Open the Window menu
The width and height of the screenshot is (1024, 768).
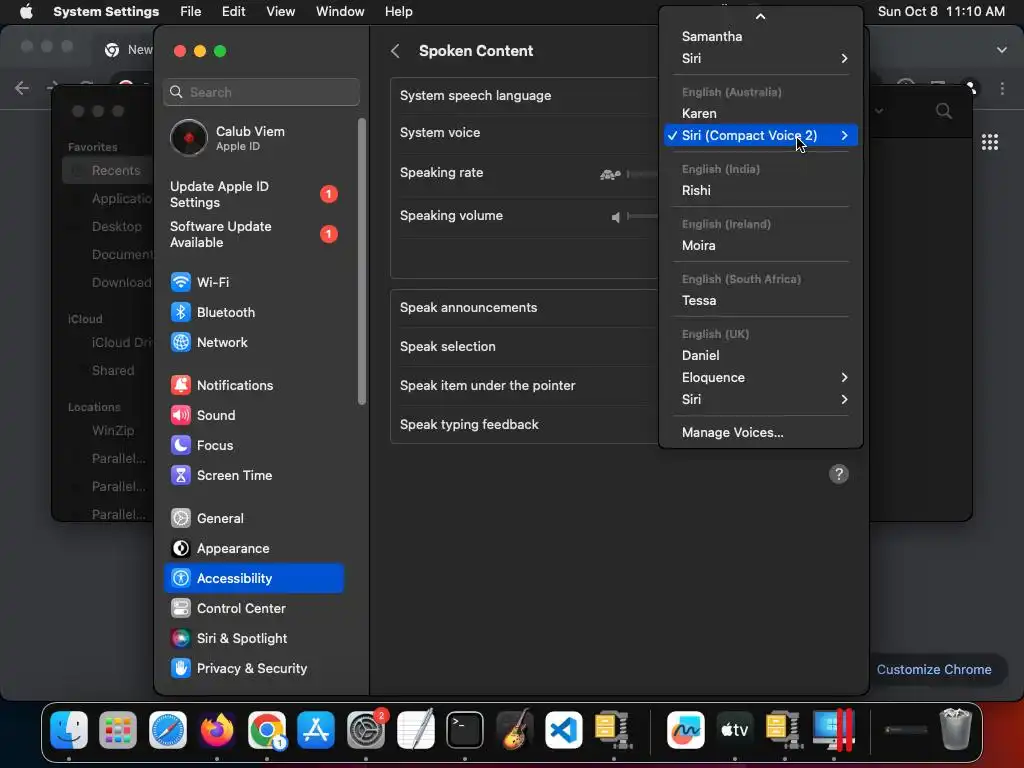coord(340,12)
